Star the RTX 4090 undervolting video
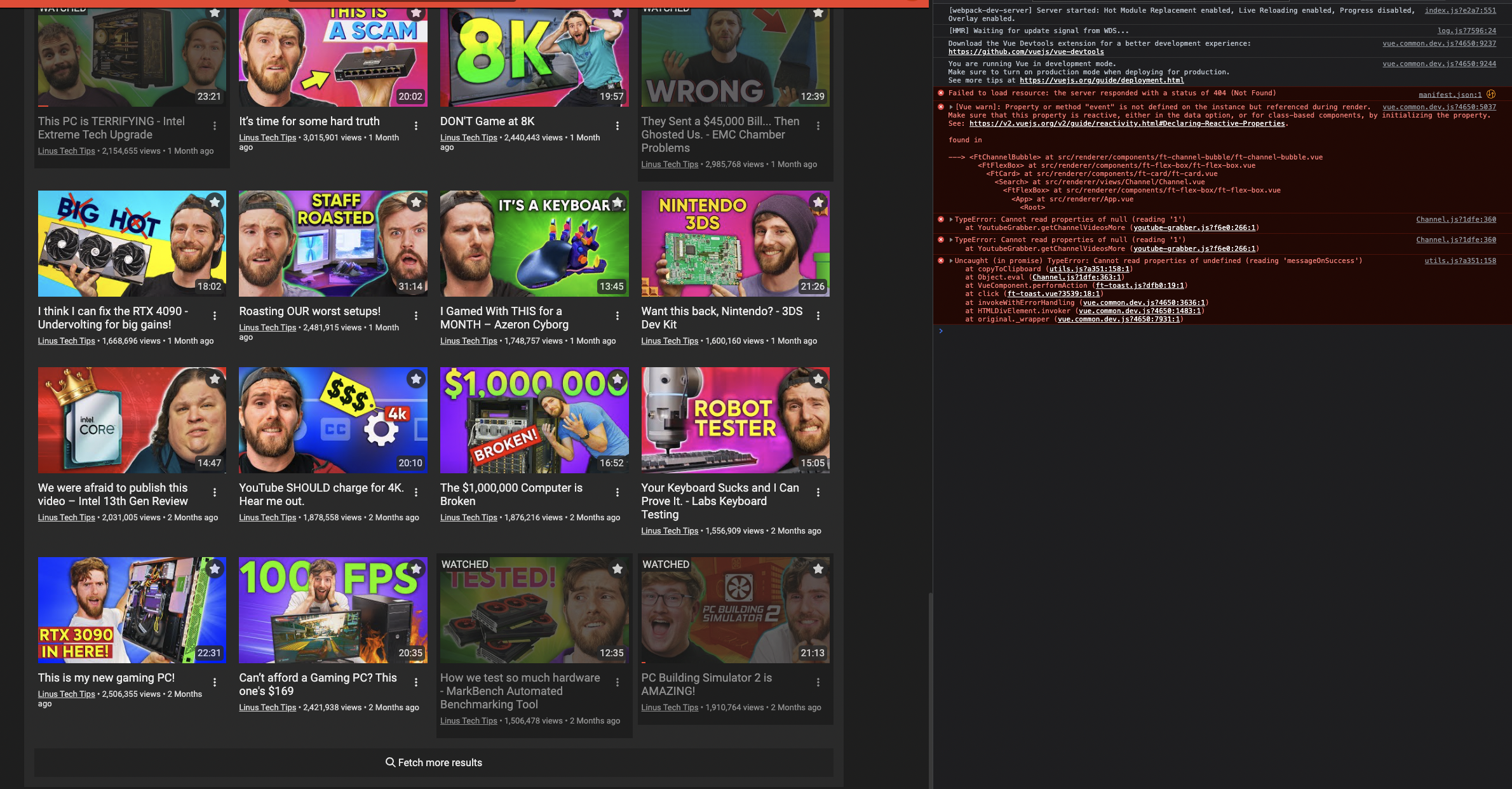The image size is (1512, 789). [215, 202]
